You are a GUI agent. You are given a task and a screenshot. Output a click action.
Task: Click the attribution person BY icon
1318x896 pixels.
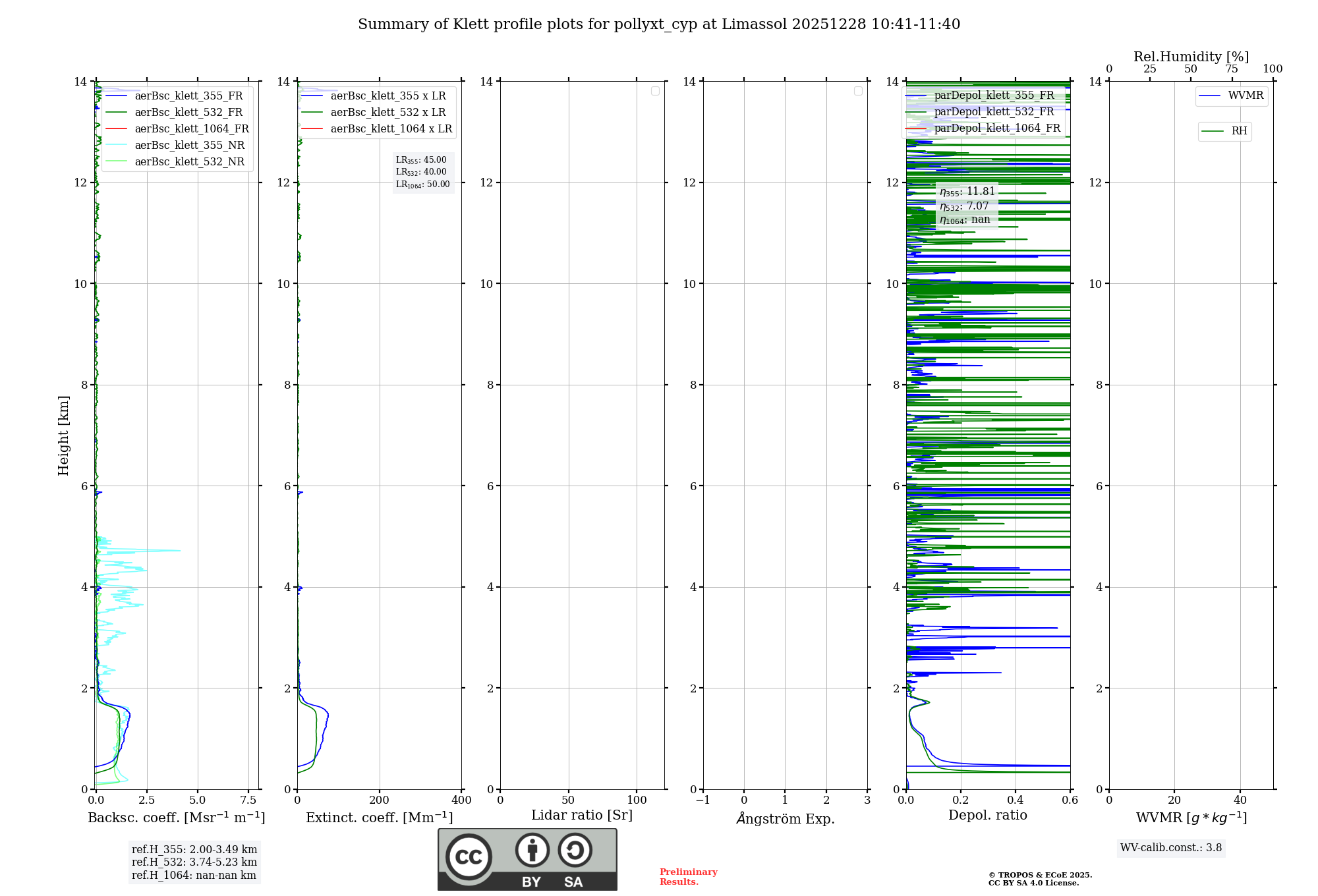[x=532, y=851]
